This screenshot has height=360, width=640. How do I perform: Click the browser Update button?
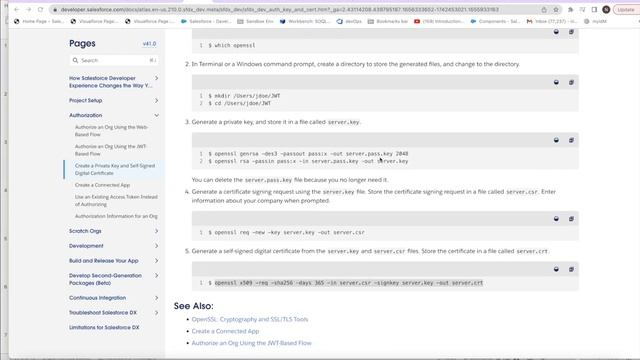[626, 9]
